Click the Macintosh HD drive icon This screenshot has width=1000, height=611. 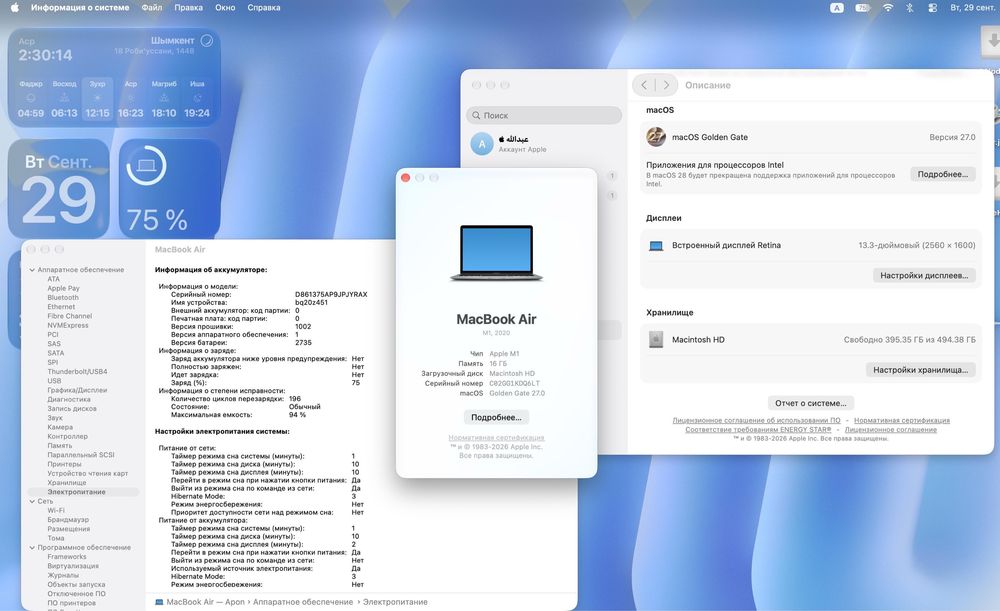pyautogui.click(x=656, y=340)
